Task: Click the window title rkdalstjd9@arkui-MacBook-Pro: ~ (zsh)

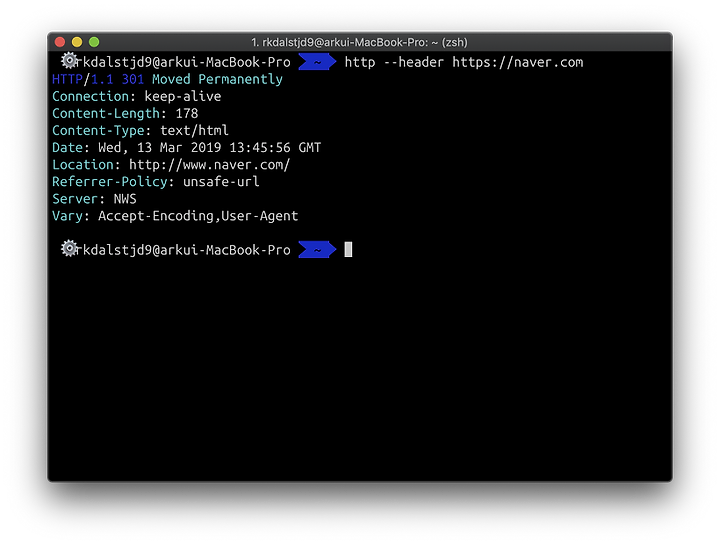Action: point(359,42)
